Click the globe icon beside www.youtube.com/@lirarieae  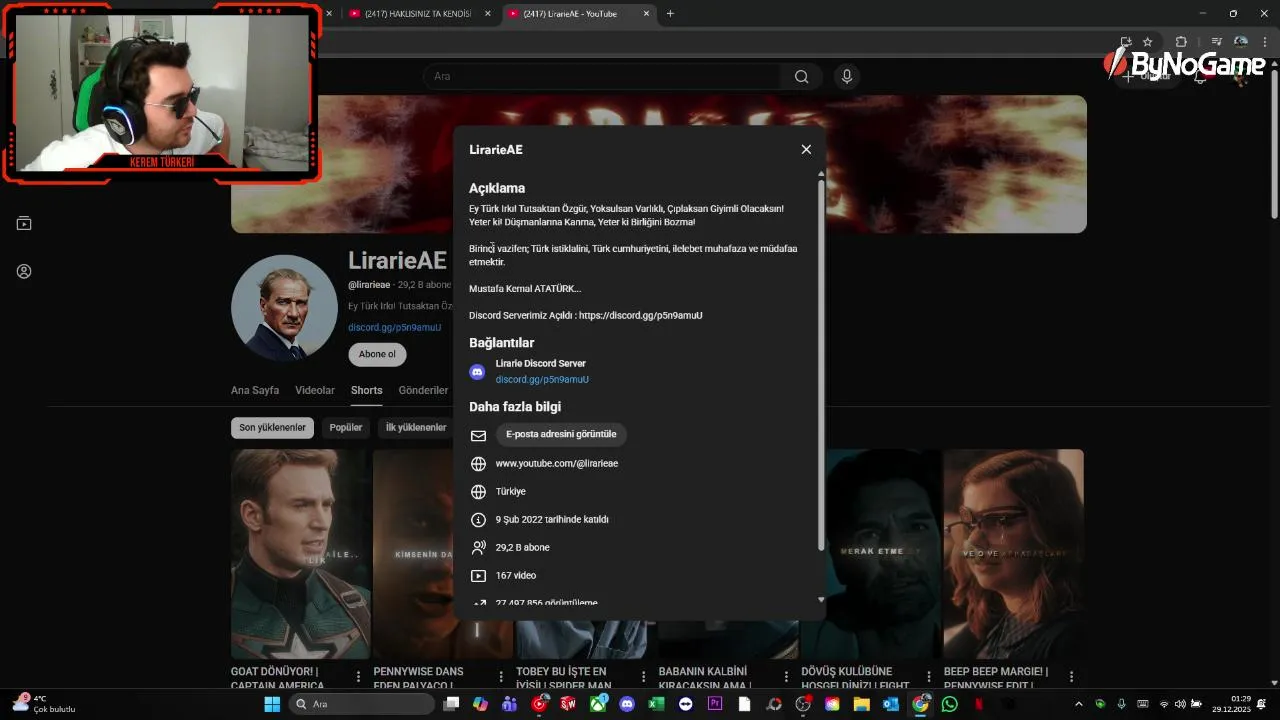478,464
